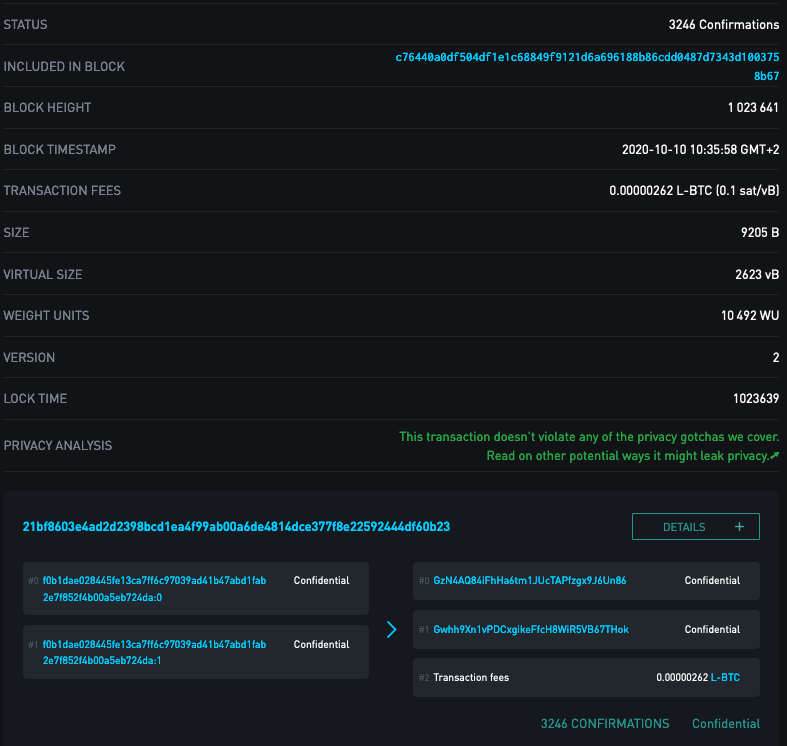
Task: Click Confidential label of input #0
Action: [321, 580]
